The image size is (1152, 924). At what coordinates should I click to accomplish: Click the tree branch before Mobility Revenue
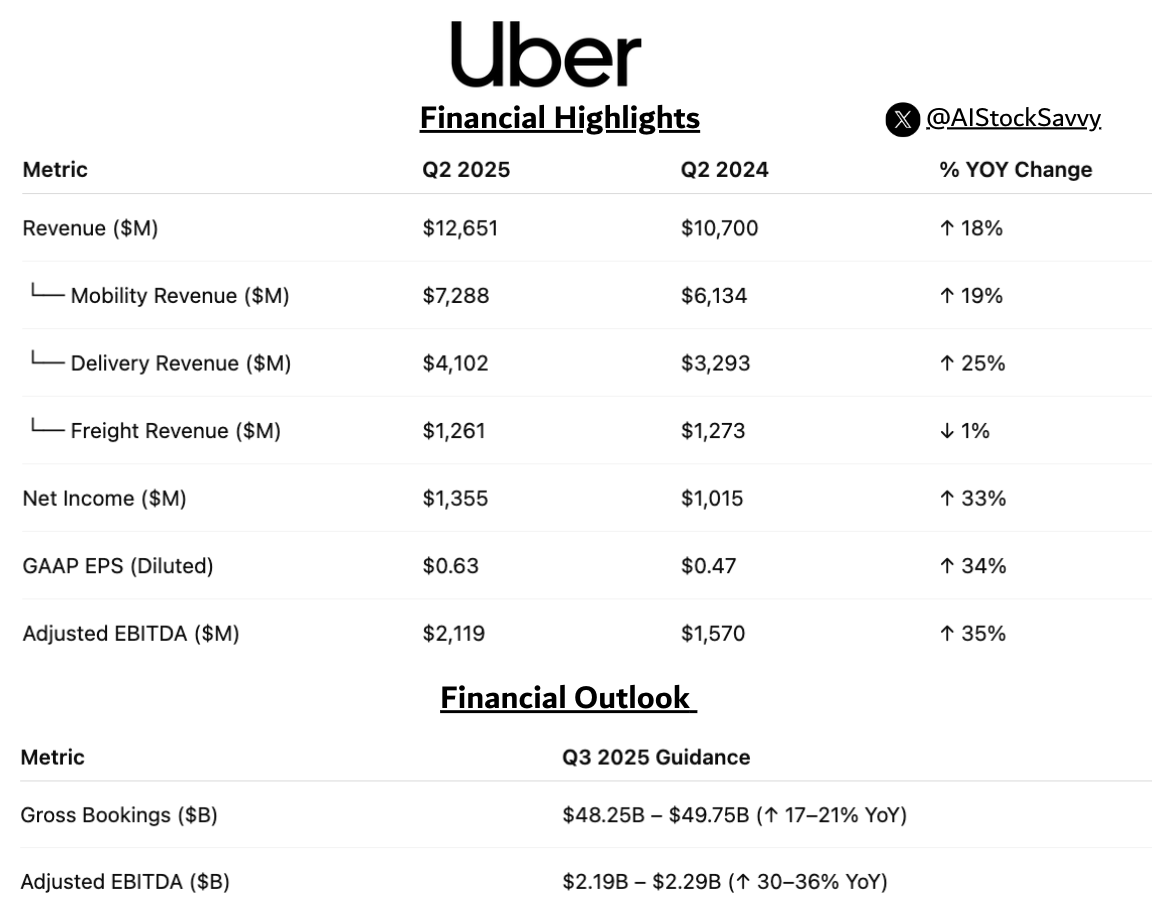[x=47, y=291]
